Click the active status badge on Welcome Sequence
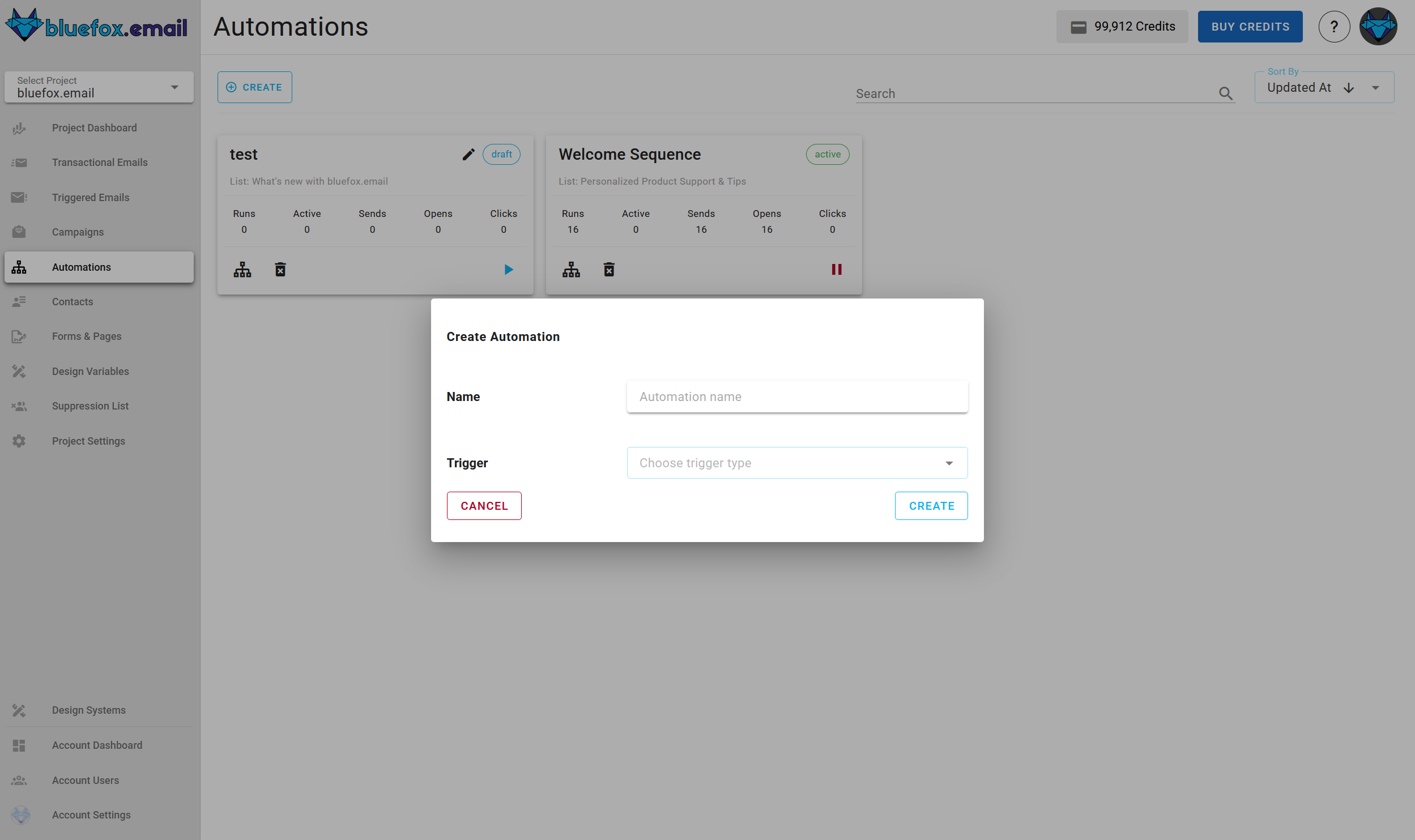The width and height of the screenshot is (1415, 840). point(827,154)
